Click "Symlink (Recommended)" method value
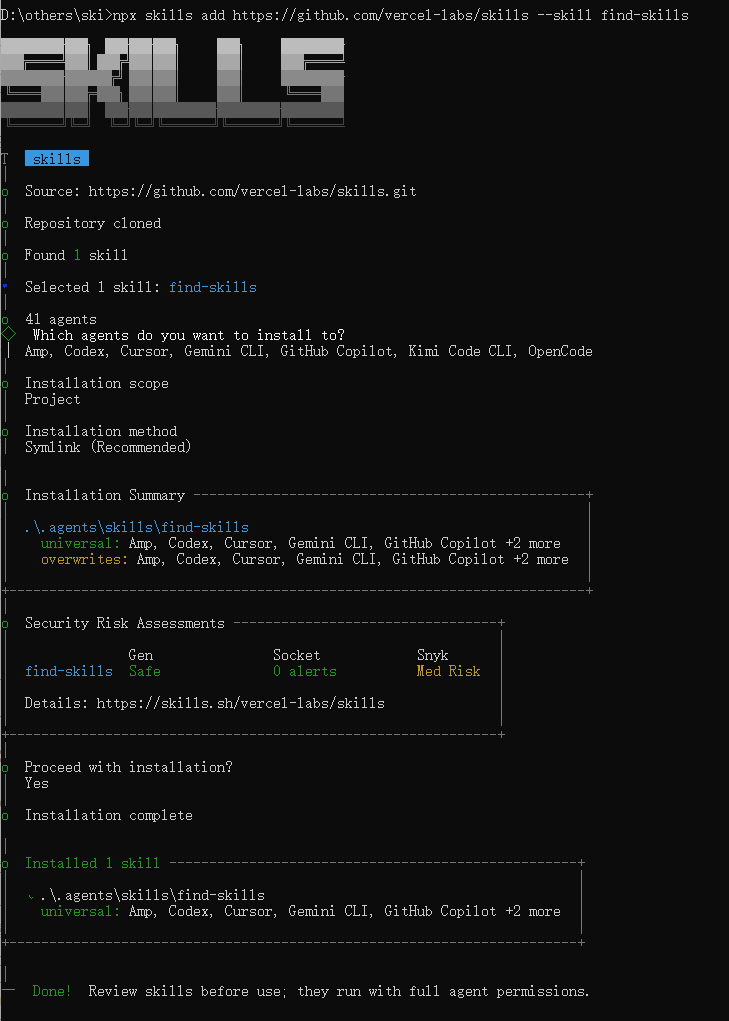729x1021 pixels. pos(108,447)
